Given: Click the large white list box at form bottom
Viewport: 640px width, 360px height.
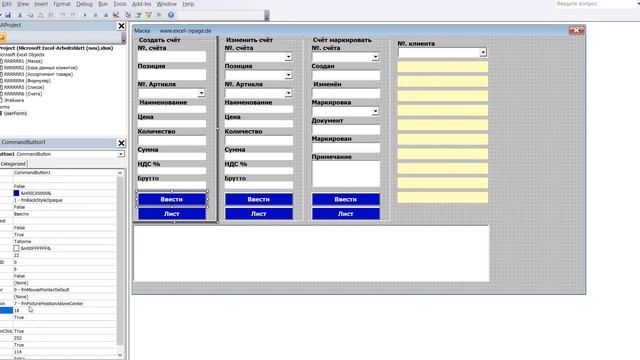Looking at the screenshot, I should coord(311,253).
